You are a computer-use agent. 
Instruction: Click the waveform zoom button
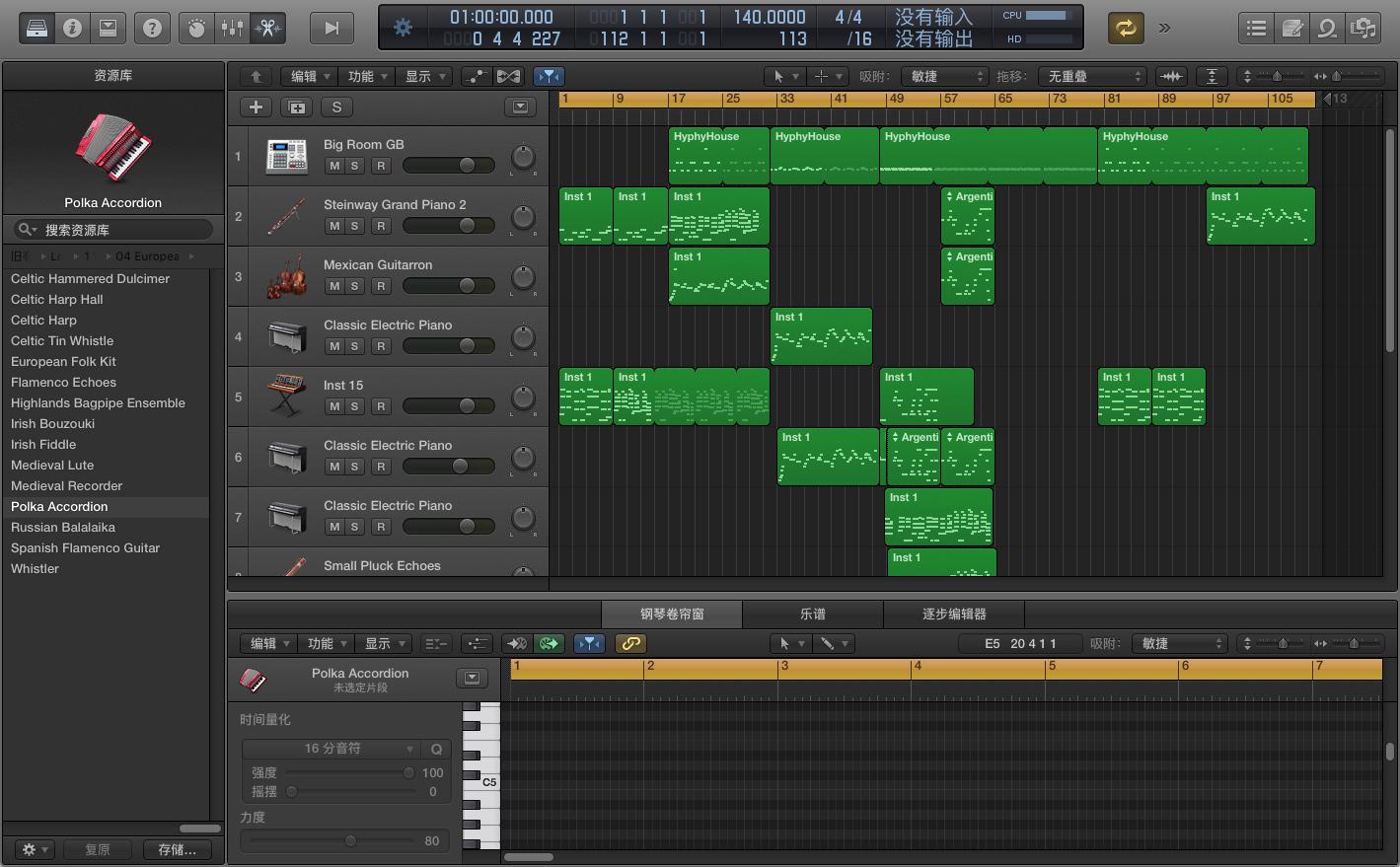pyautogui.click(x=1171, y=76)
